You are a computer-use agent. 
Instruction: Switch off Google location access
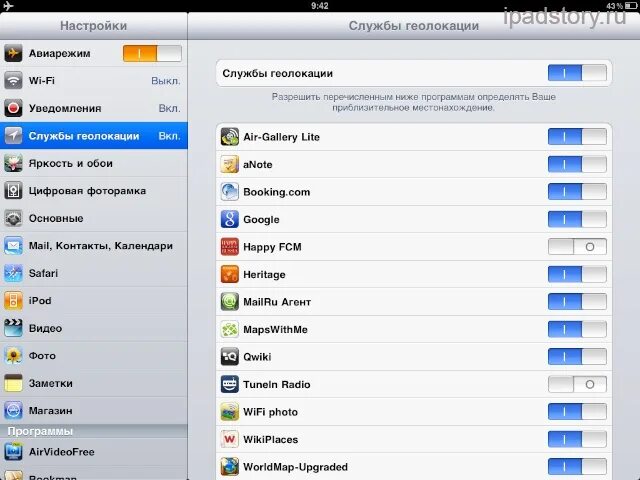click(577, 219)
